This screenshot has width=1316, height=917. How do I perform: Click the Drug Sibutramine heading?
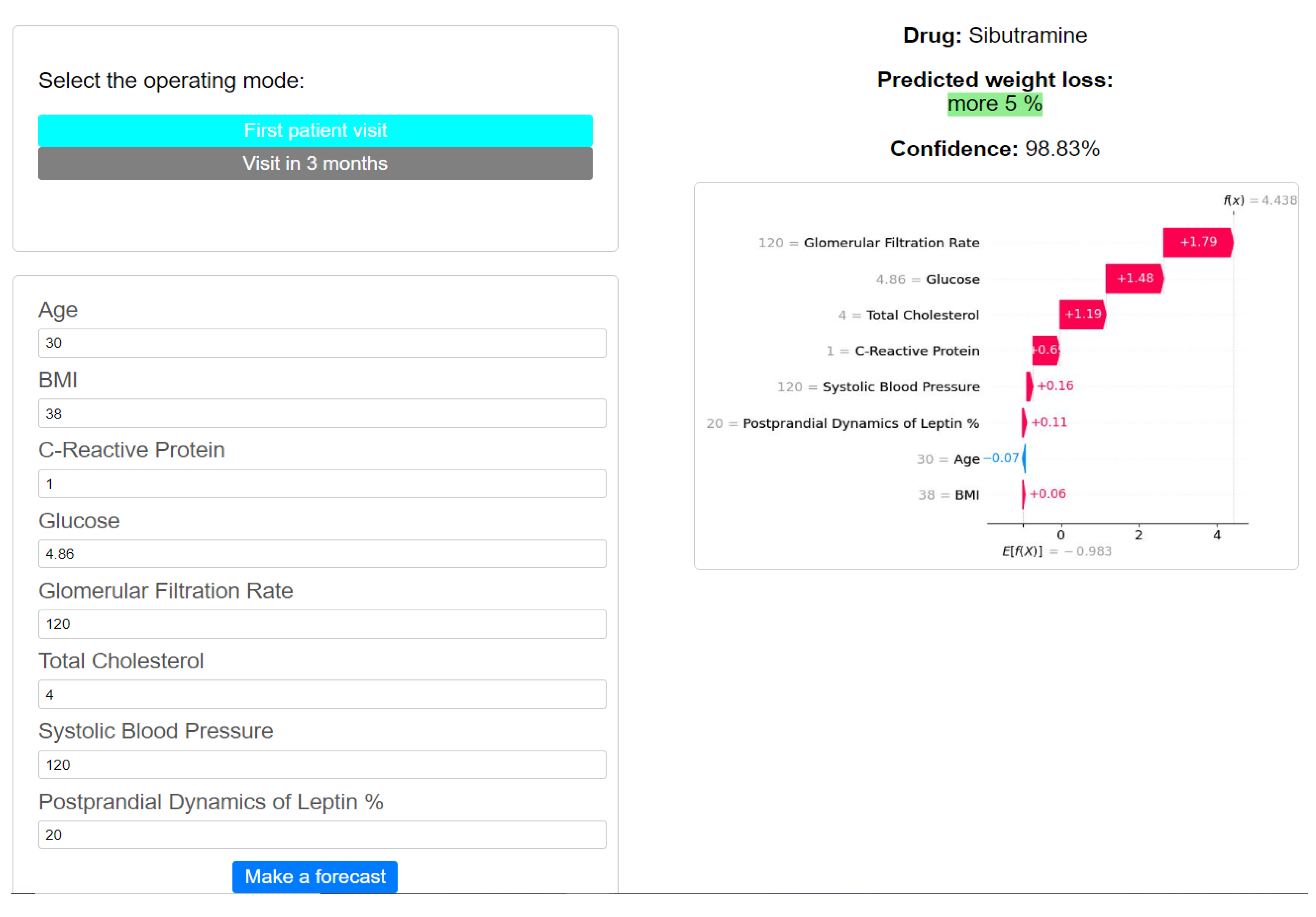994,35
